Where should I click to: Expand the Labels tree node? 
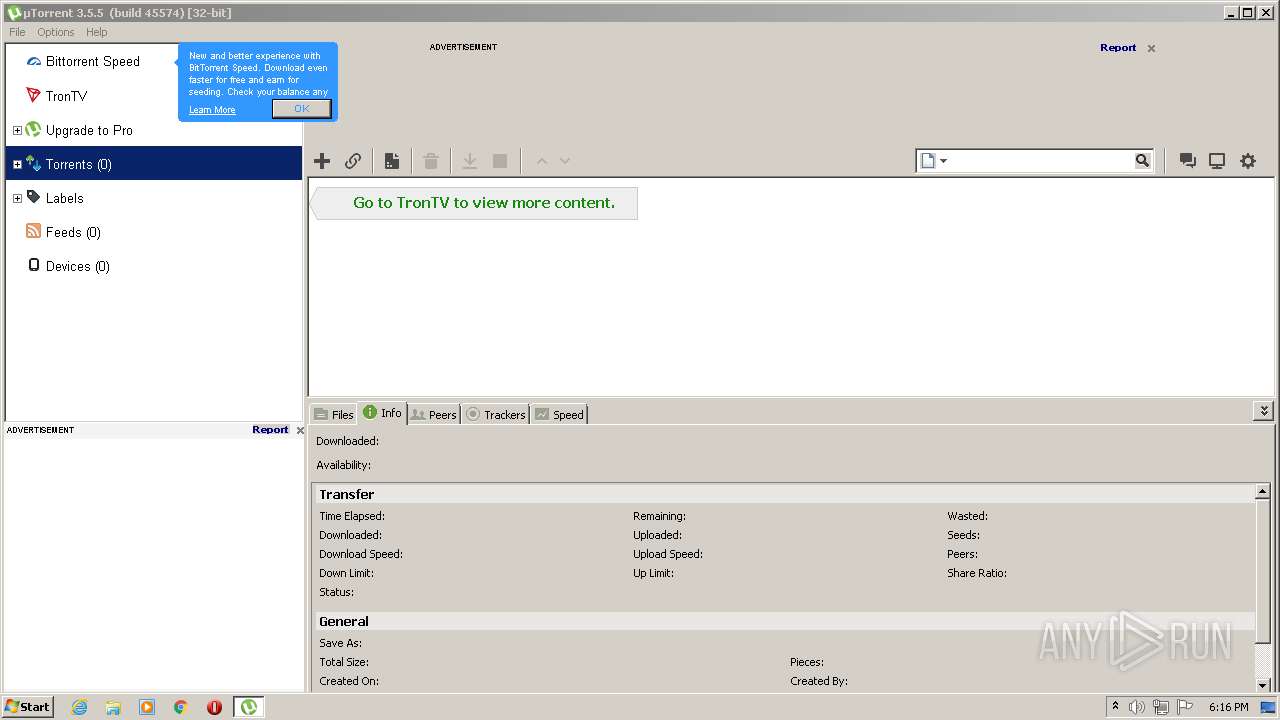(x=17, y=198)
